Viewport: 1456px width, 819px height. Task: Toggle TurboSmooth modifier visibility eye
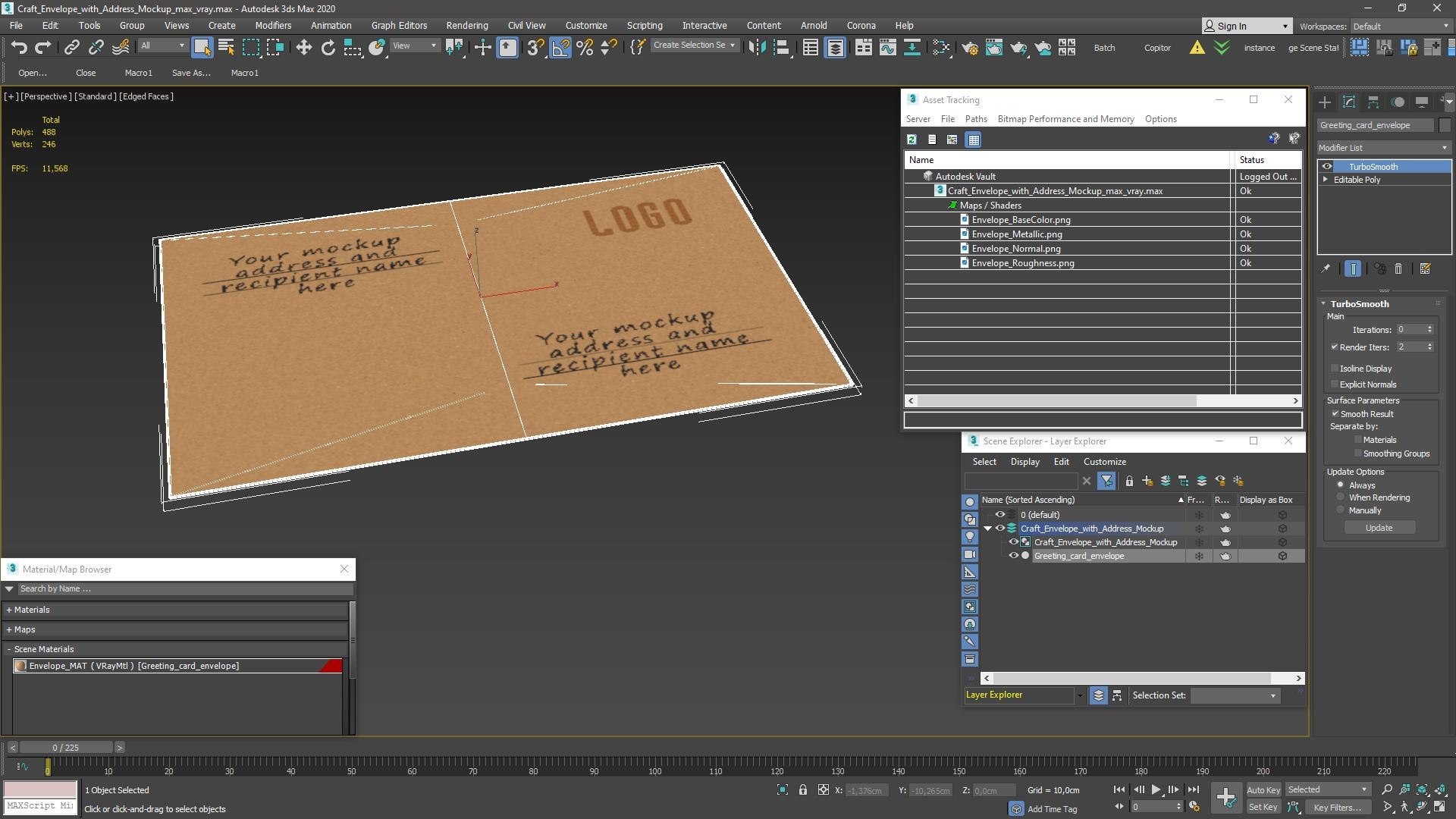(x=1326, y=166)
